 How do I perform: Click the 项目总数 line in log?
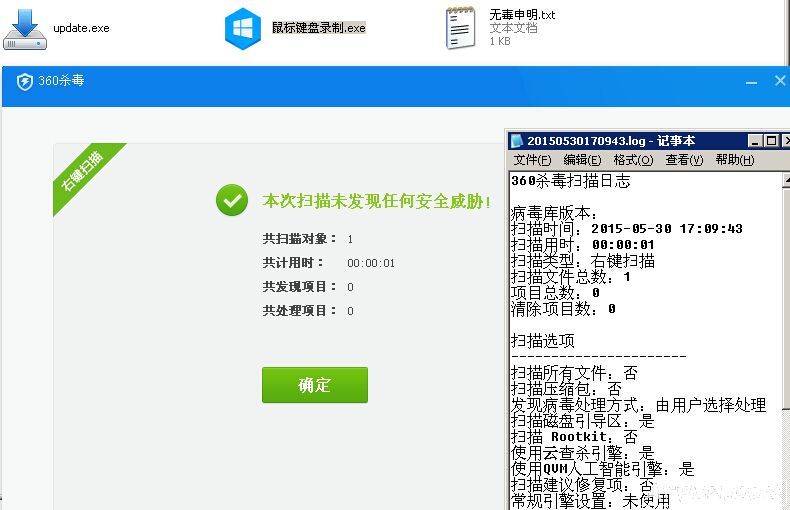tap(555, 293)
